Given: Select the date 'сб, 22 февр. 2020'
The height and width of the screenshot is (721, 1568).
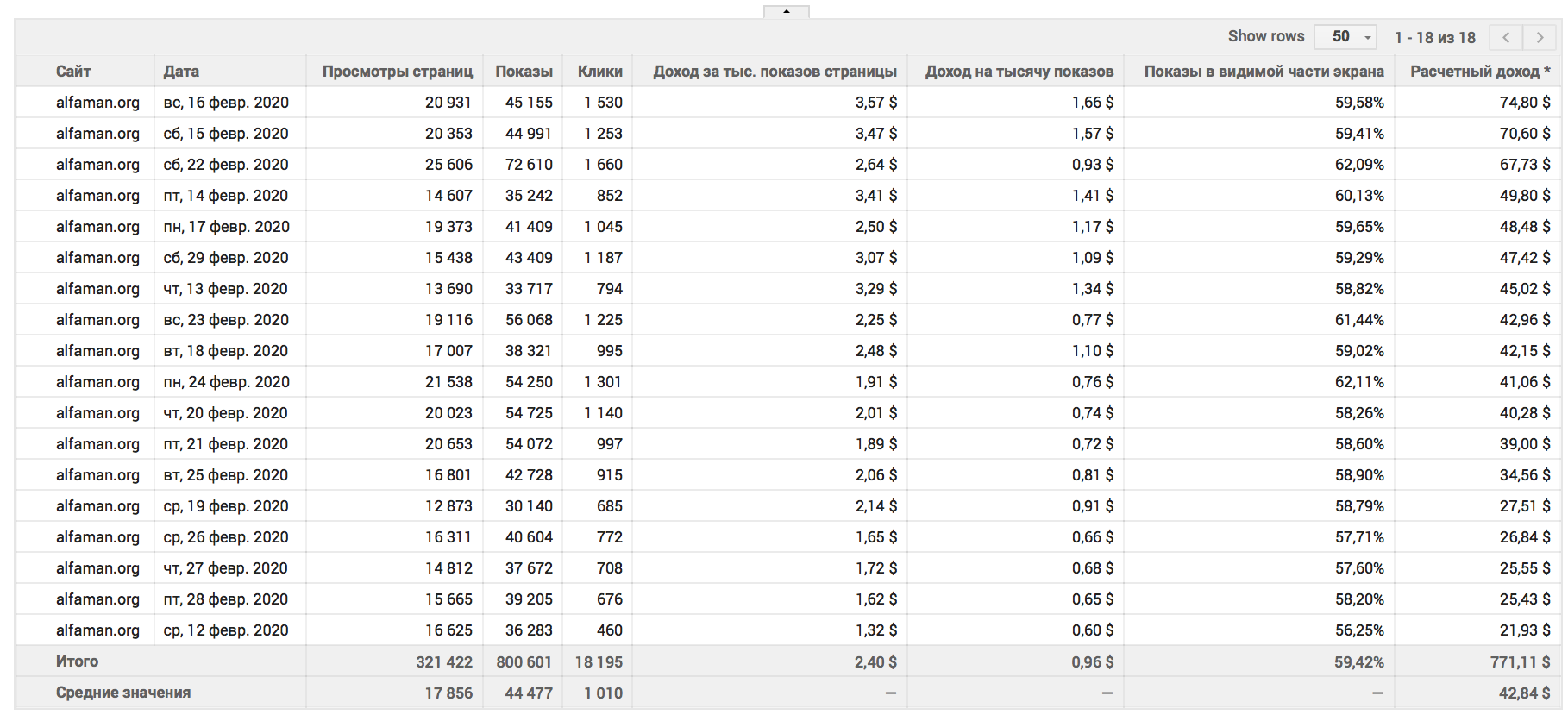Looking at the screenshot, I should click(226, 165).
